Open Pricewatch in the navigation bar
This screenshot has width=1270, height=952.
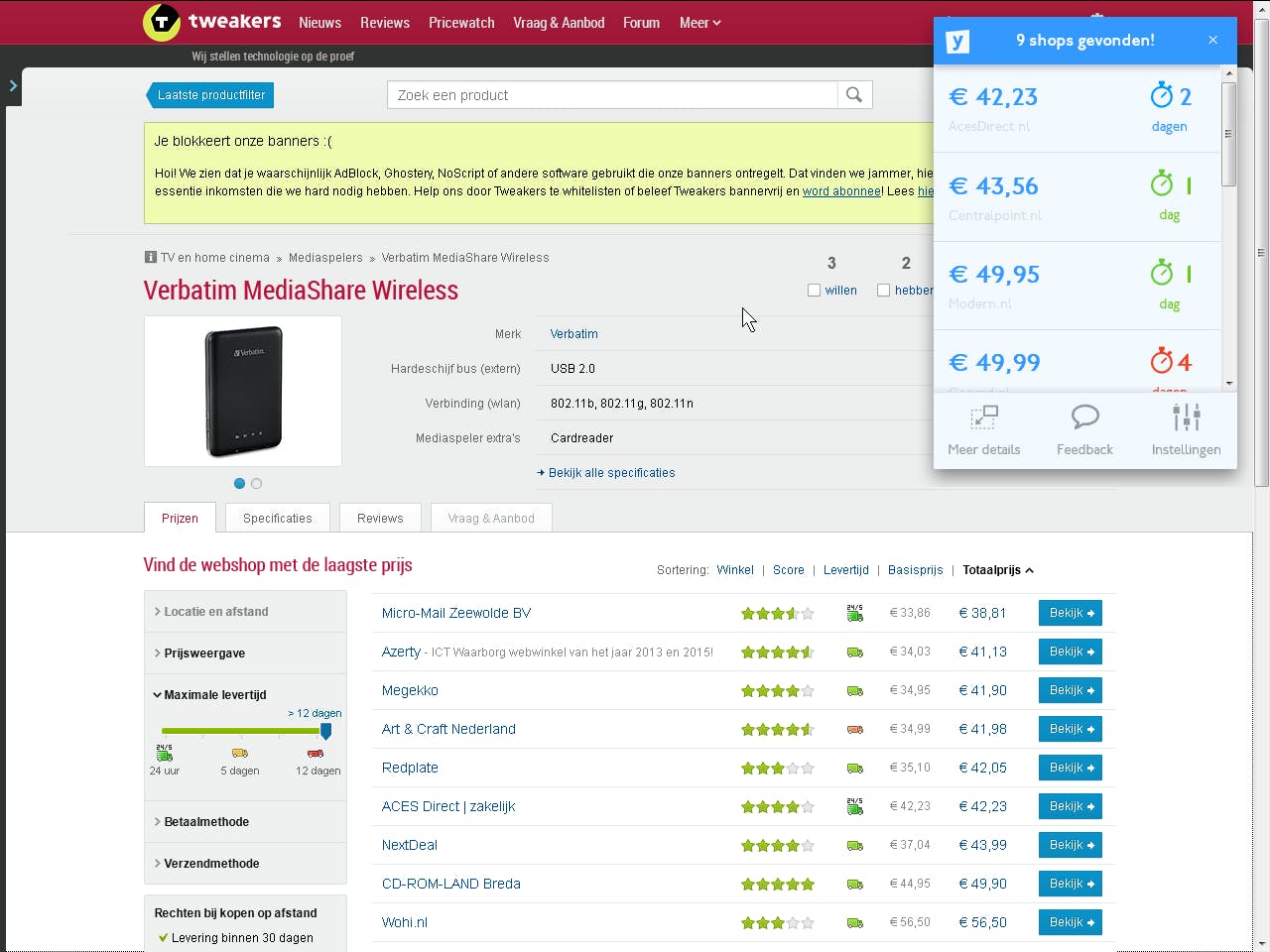461,23
